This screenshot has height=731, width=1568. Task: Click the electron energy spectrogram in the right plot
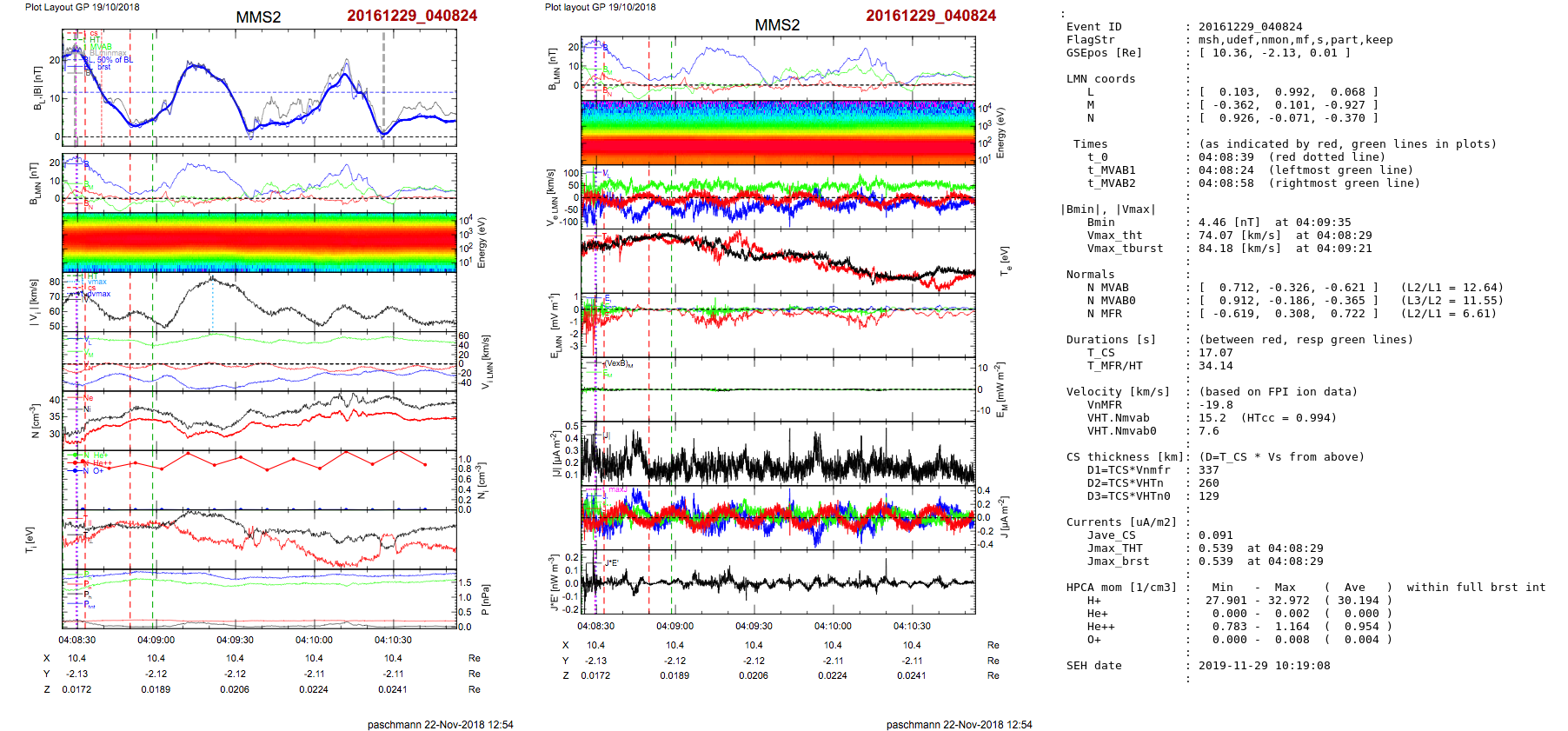point(778,132)
